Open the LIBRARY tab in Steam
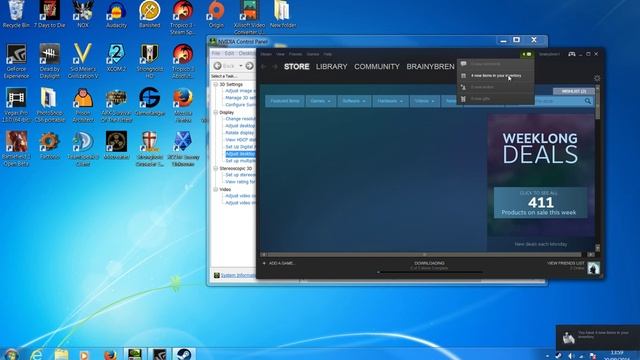The height and width of the screenshot is (360, 640). click(331, 67)
